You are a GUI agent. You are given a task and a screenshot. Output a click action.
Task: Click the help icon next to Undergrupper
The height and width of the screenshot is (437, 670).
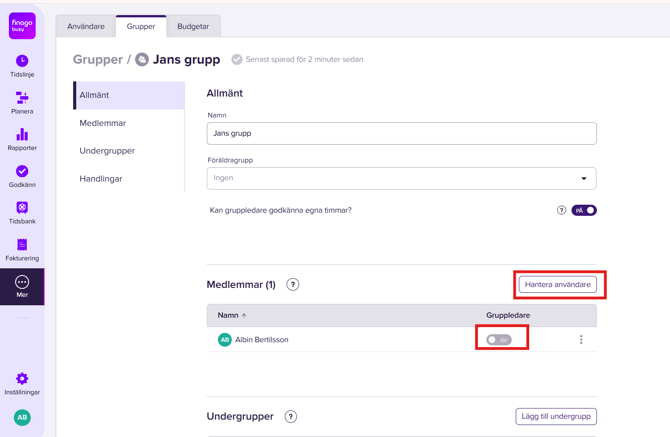coord(291,416)
